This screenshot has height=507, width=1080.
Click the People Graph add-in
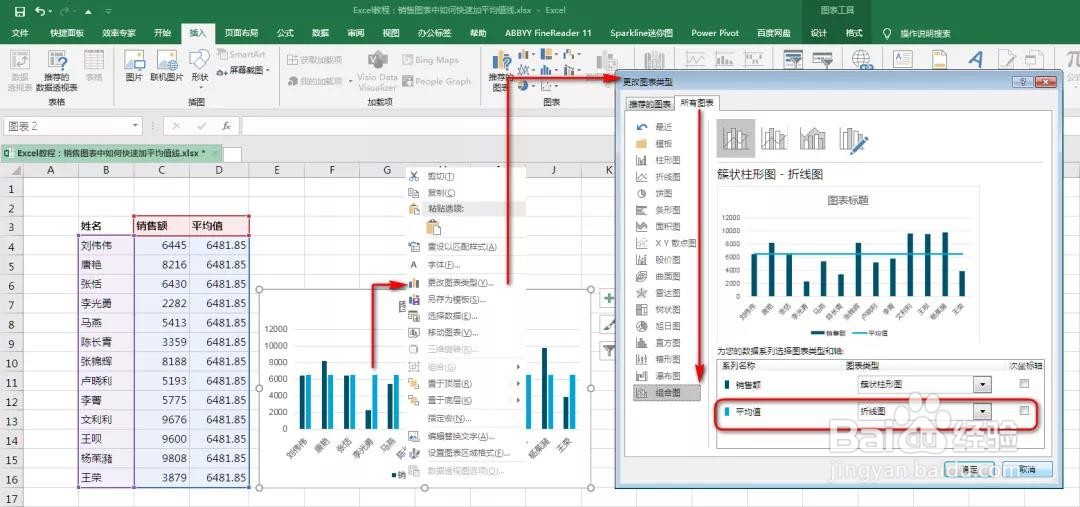pyautogui.click(x=436, y=81)
